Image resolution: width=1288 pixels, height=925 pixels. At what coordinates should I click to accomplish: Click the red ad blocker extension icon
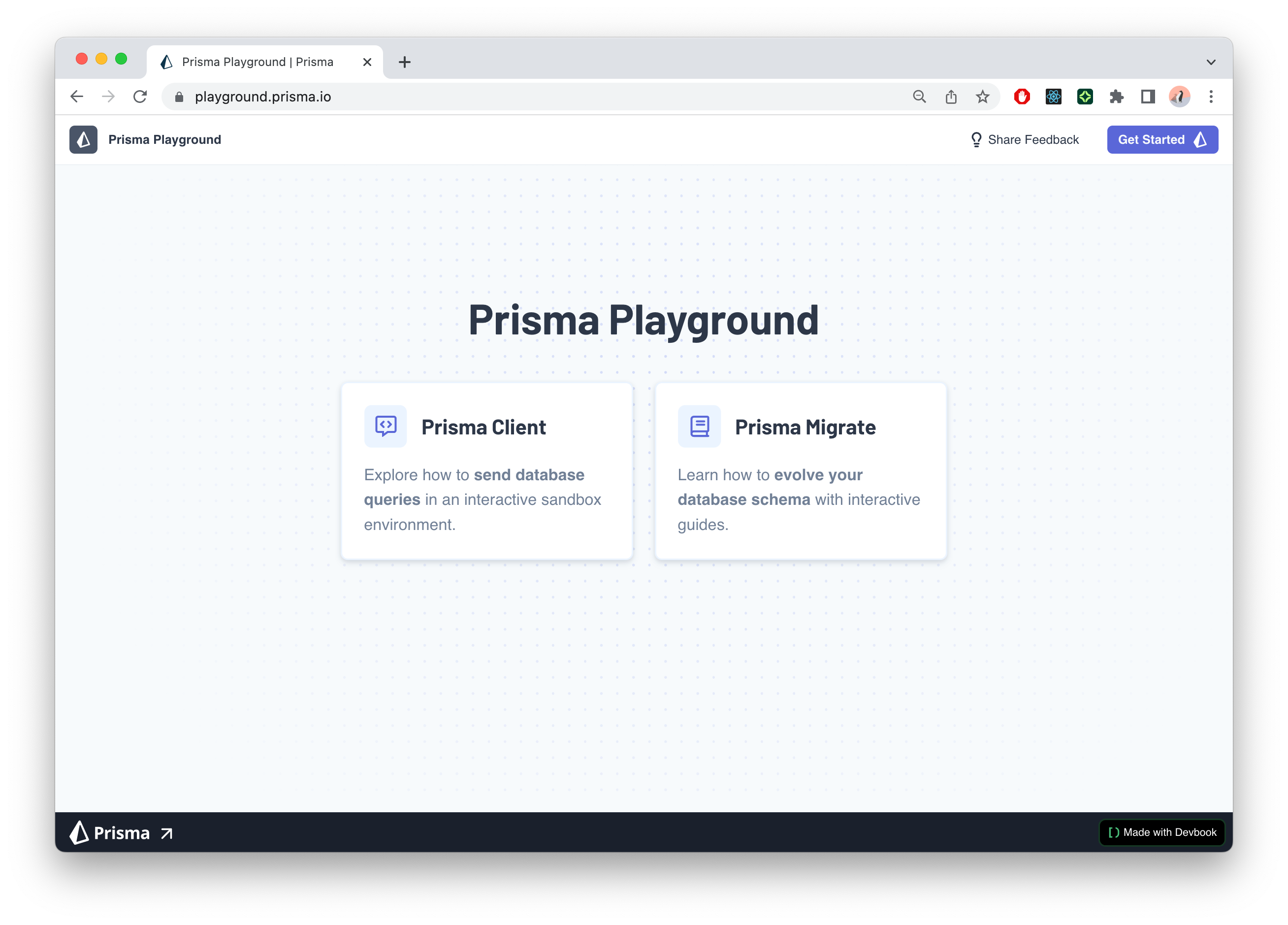click(x=1022, y=97)
